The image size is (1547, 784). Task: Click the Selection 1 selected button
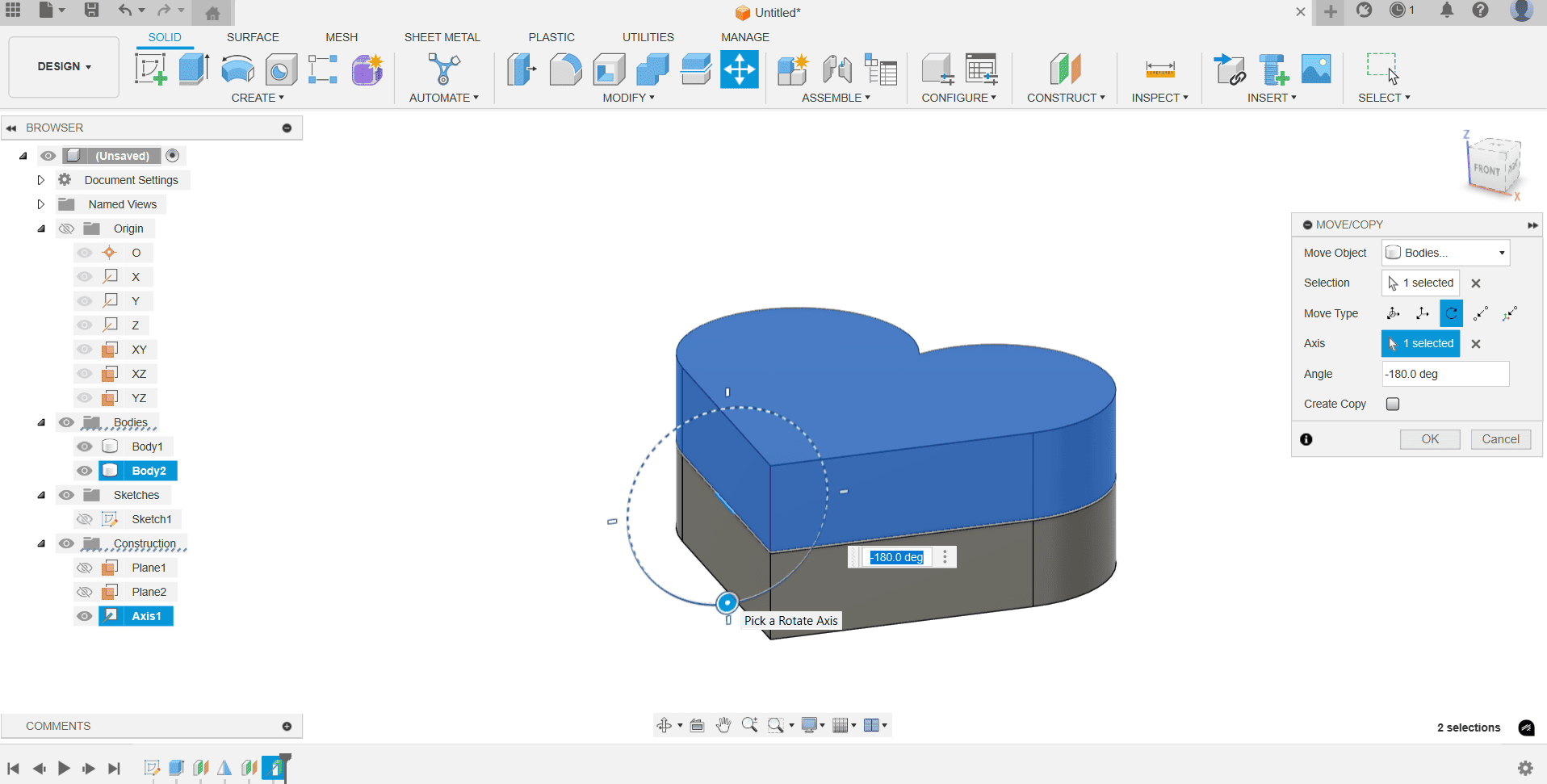click(x=1420, y=283)
